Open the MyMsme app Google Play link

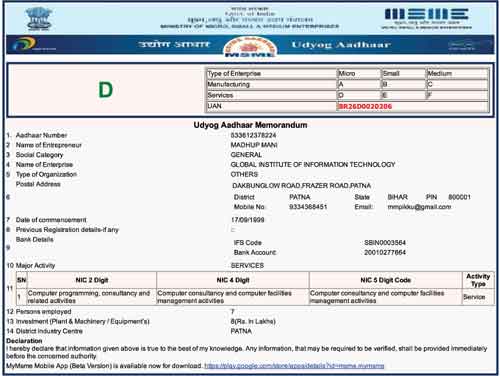pyautogui.click(x=294, y=366)
